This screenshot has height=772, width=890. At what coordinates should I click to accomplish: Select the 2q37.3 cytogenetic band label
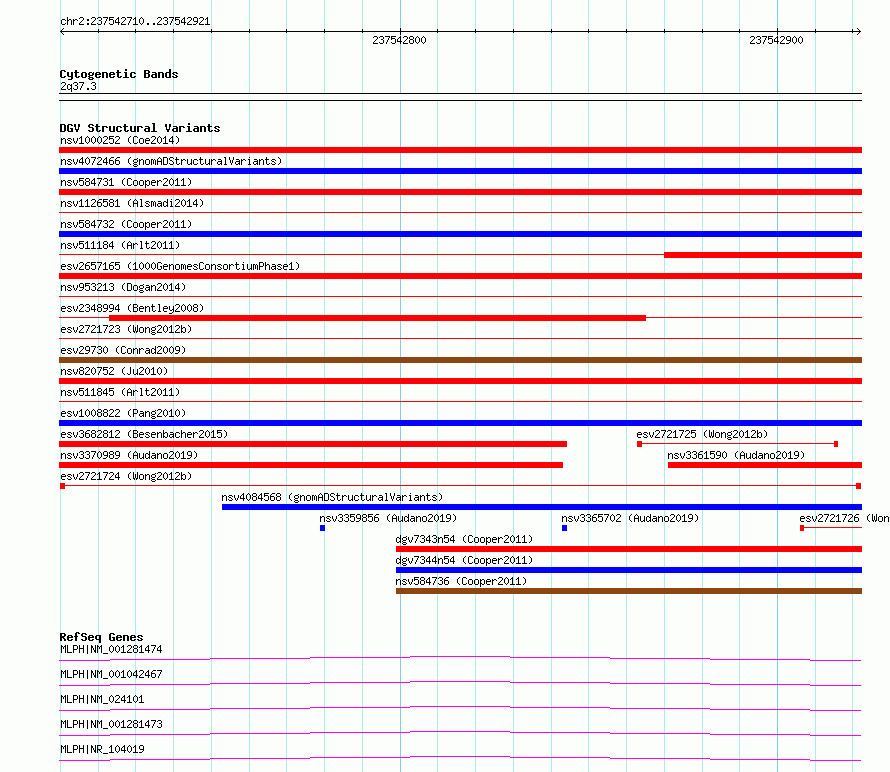(78, 86)
